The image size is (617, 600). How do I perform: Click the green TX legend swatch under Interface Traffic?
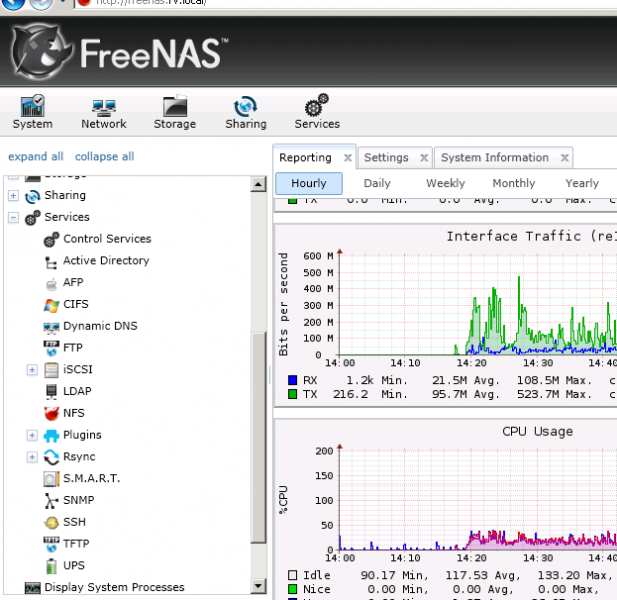point(292,394)
